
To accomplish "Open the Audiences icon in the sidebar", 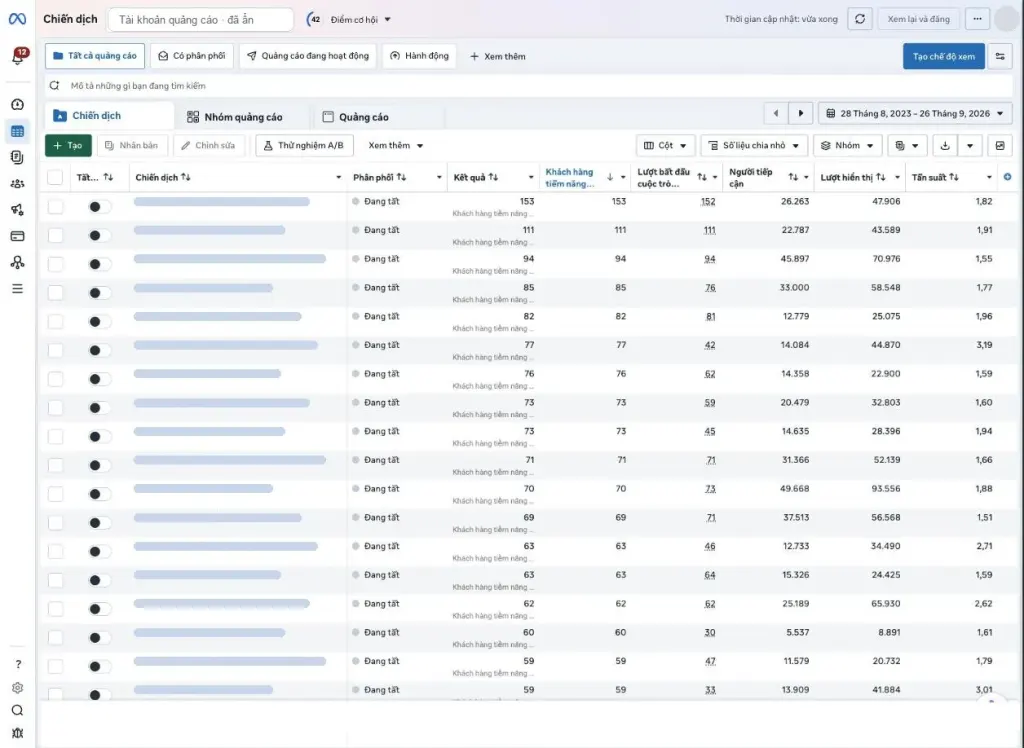I will click(18, 184).
